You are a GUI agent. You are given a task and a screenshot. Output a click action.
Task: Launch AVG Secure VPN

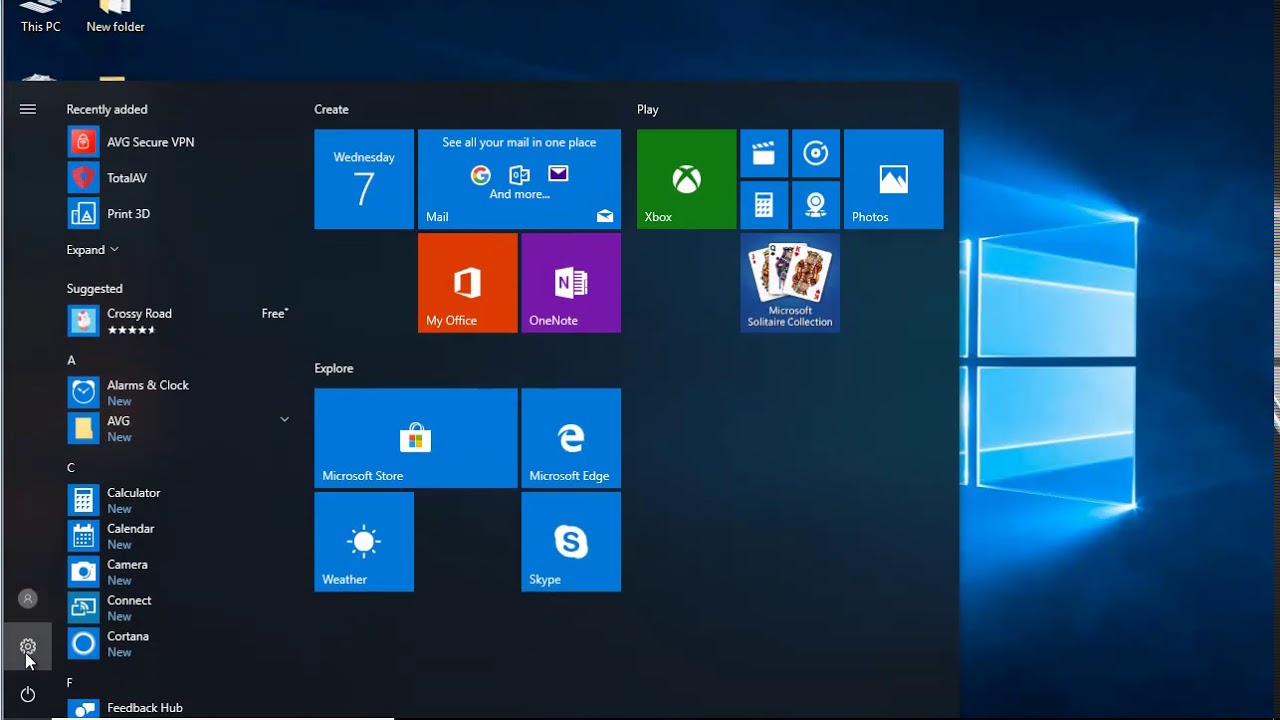pos(179,142)
